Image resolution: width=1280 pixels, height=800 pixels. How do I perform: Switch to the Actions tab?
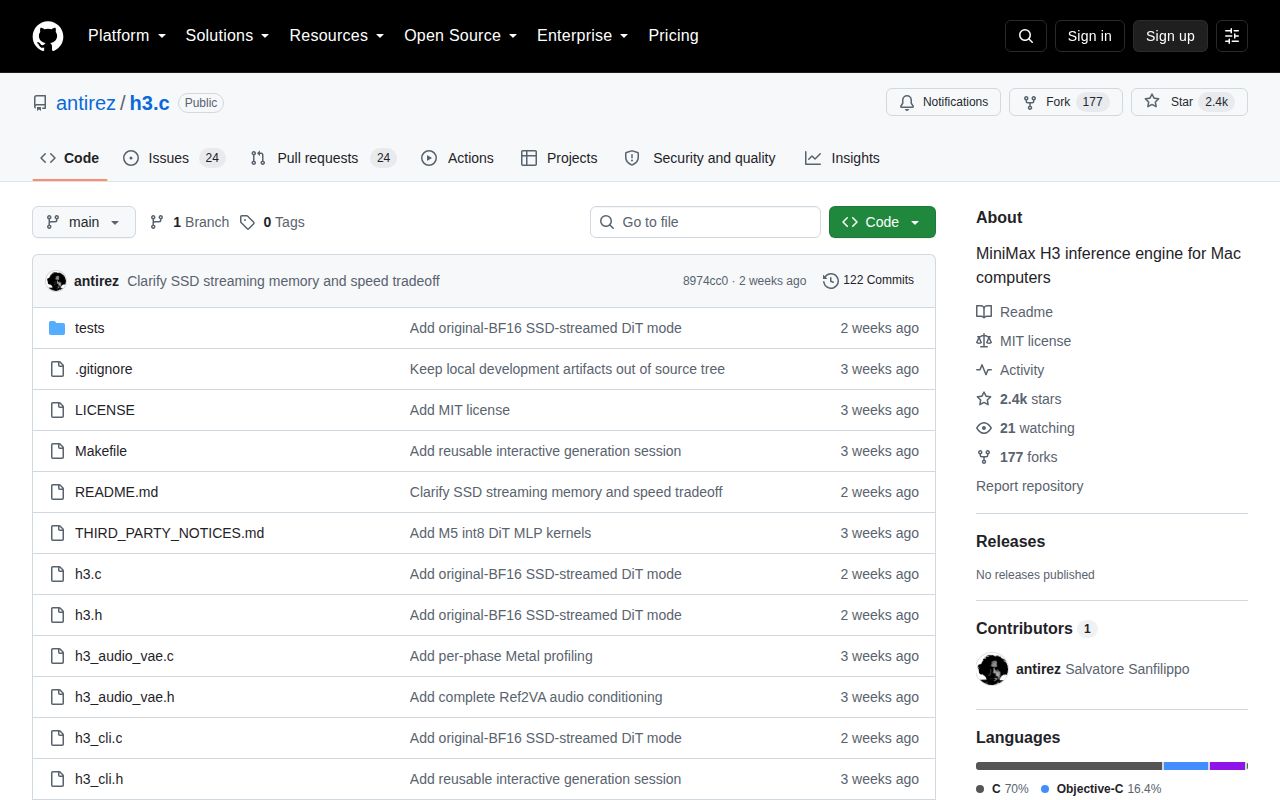(x=457, y=158)
